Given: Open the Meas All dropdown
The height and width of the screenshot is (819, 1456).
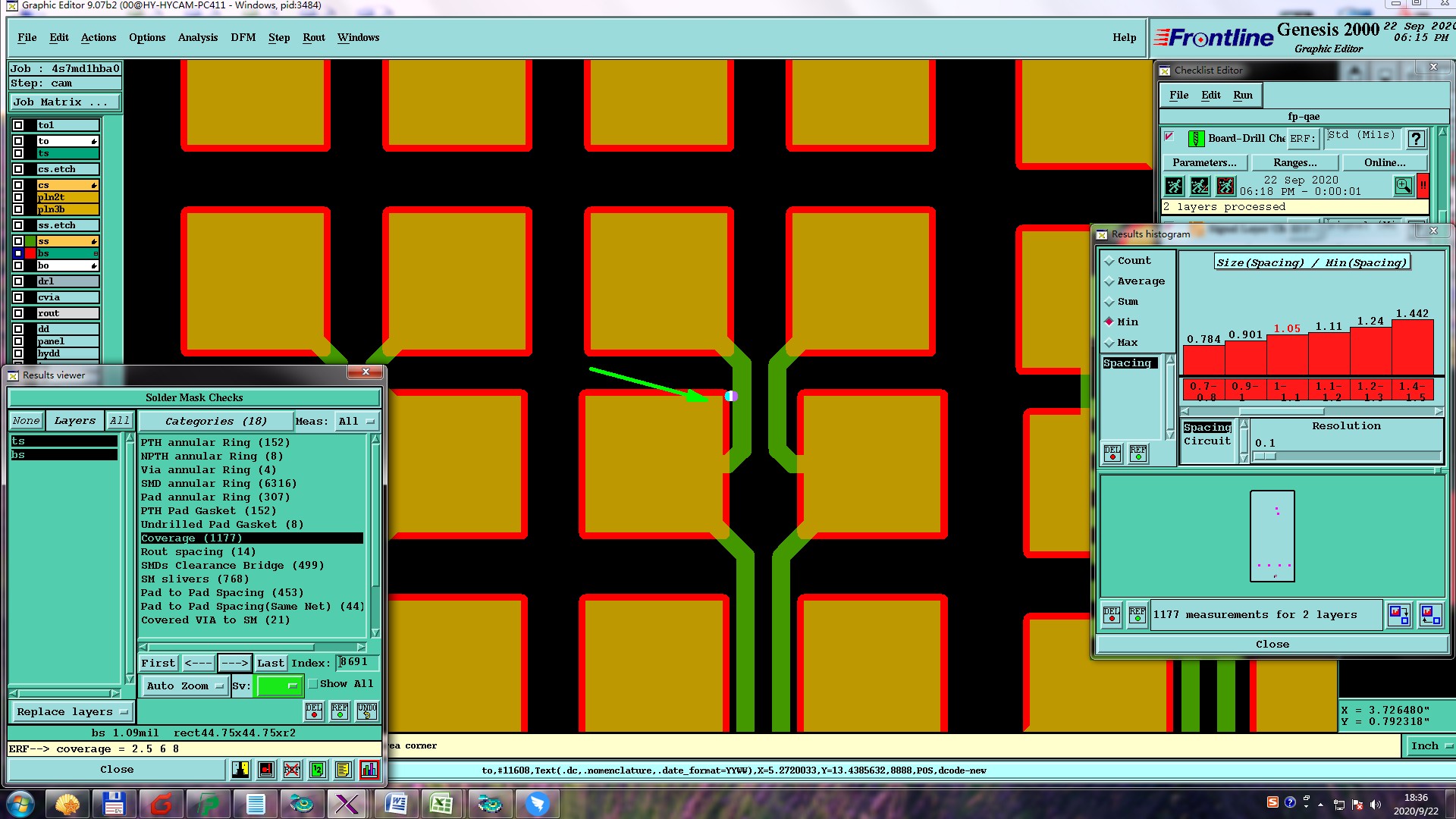Looking at the screenshot, I should 356,422.
